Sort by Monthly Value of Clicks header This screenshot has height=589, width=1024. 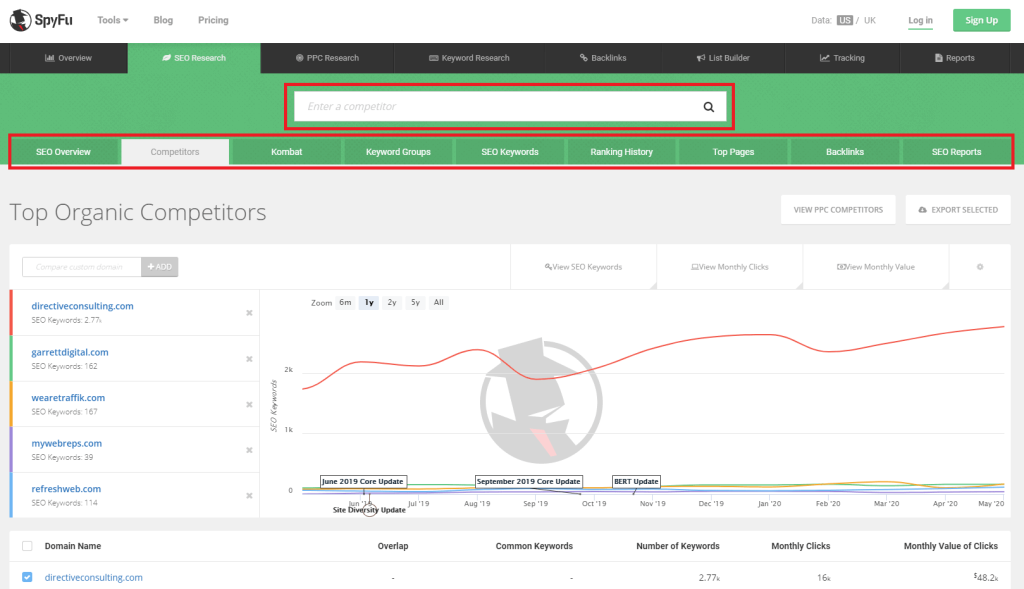click(x=951, y=546)
